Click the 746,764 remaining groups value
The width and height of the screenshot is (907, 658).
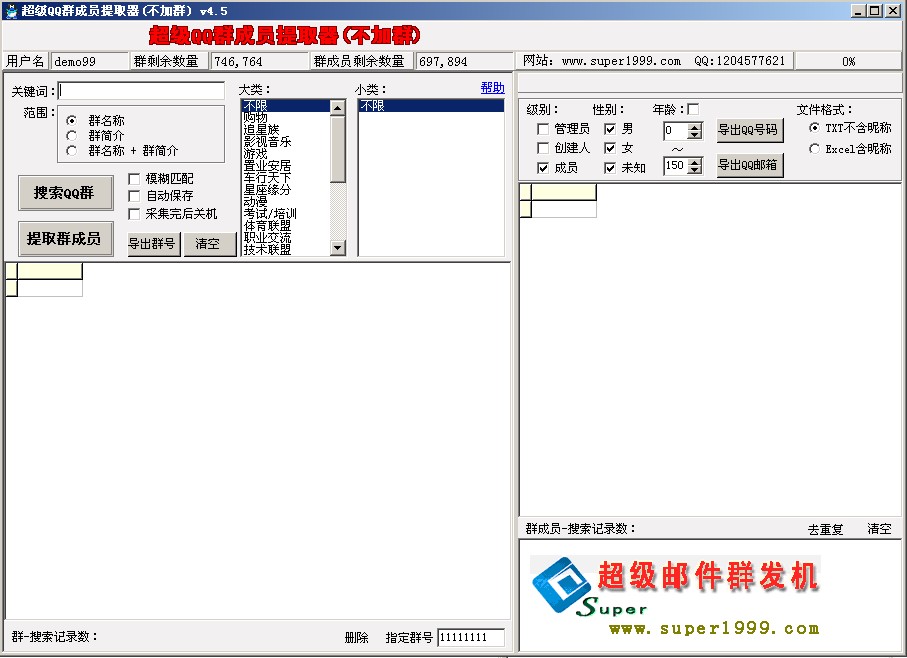(260, 61)
